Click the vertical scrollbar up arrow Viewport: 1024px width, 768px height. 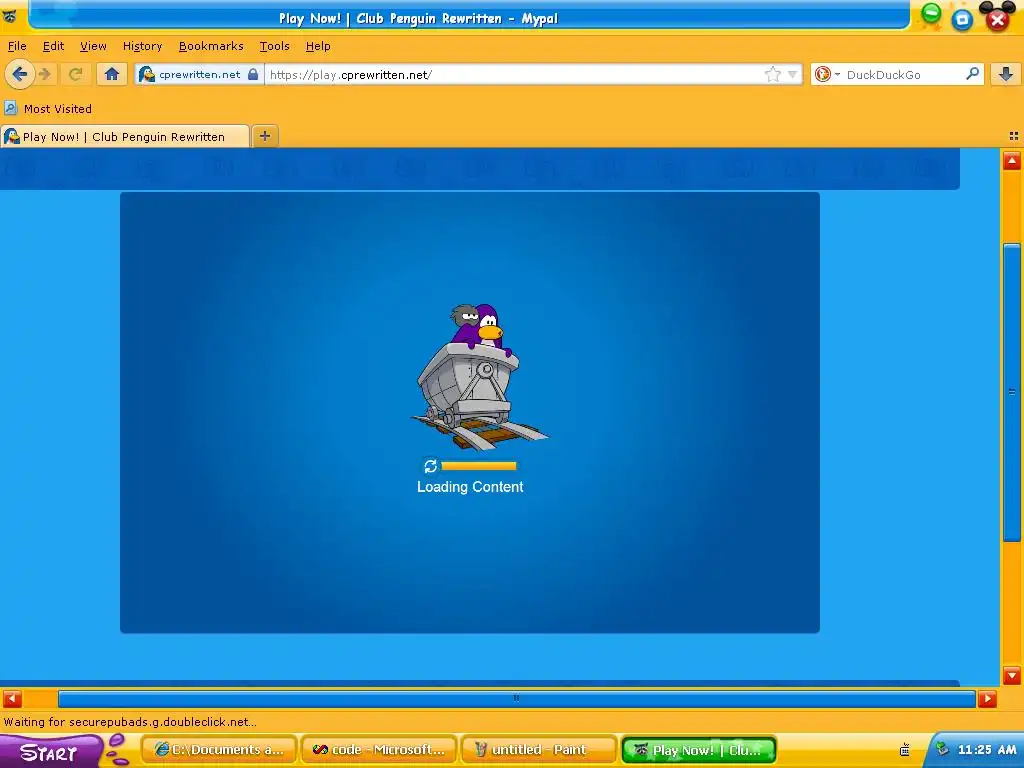tap(1012, 161)
